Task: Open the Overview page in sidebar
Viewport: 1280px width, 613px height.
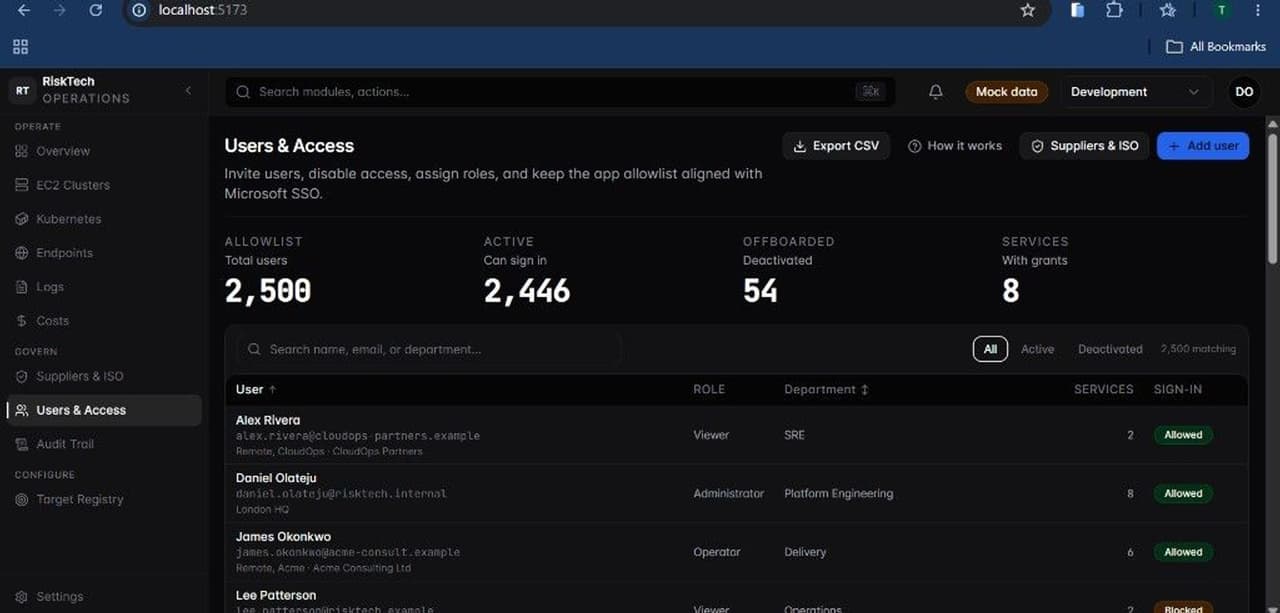Action: coord(104,151)
